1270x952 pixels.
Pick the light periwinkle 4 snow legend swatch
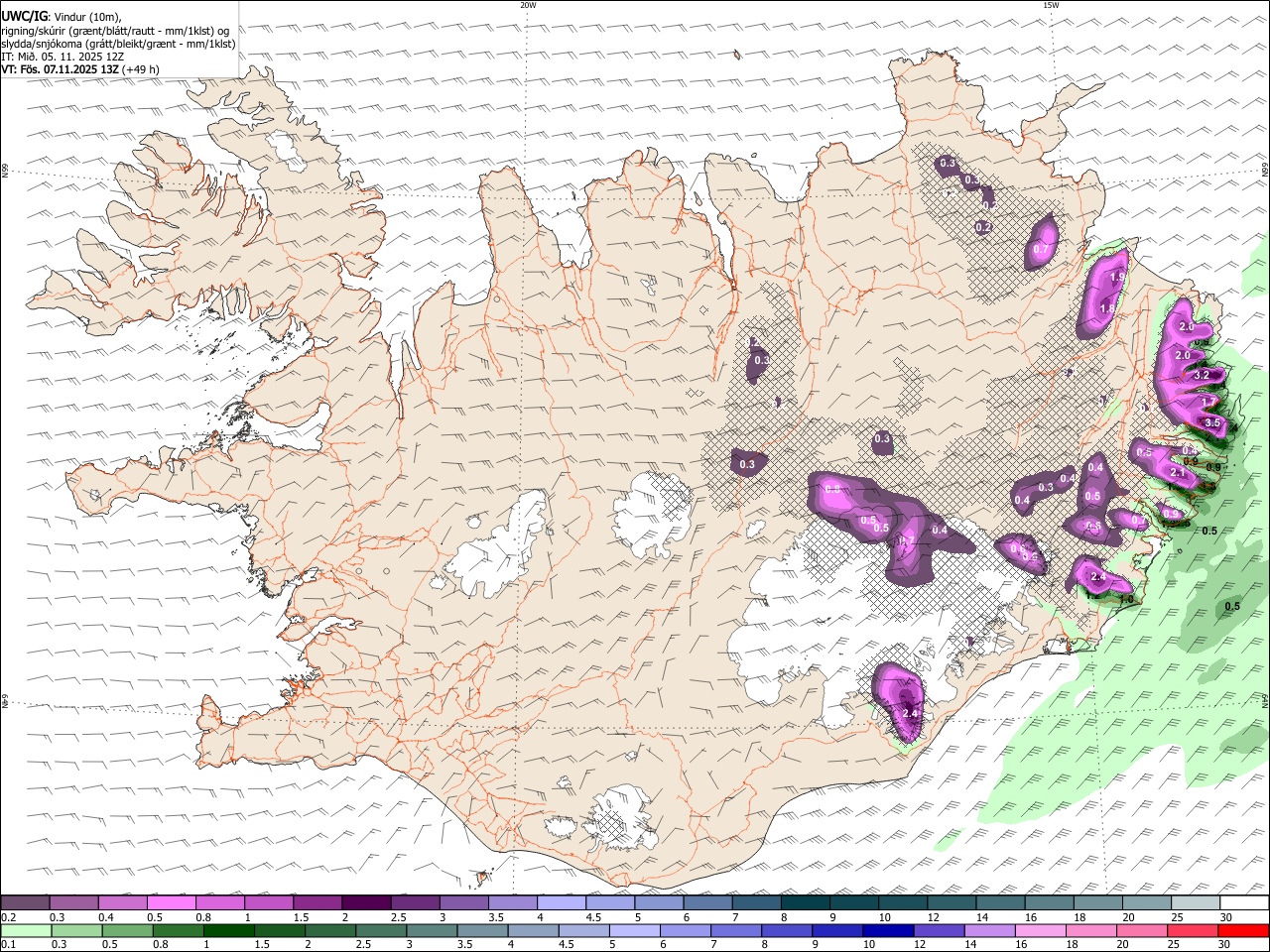pyautogui.click(x=561, y=903)
